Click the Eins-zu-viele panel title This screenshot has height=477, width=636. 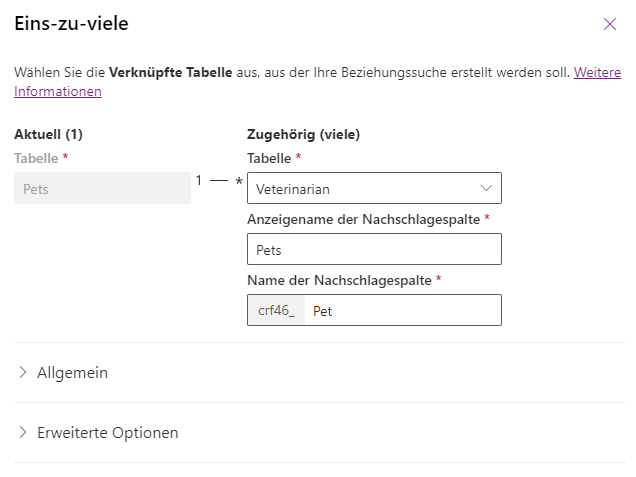point(71,24)
